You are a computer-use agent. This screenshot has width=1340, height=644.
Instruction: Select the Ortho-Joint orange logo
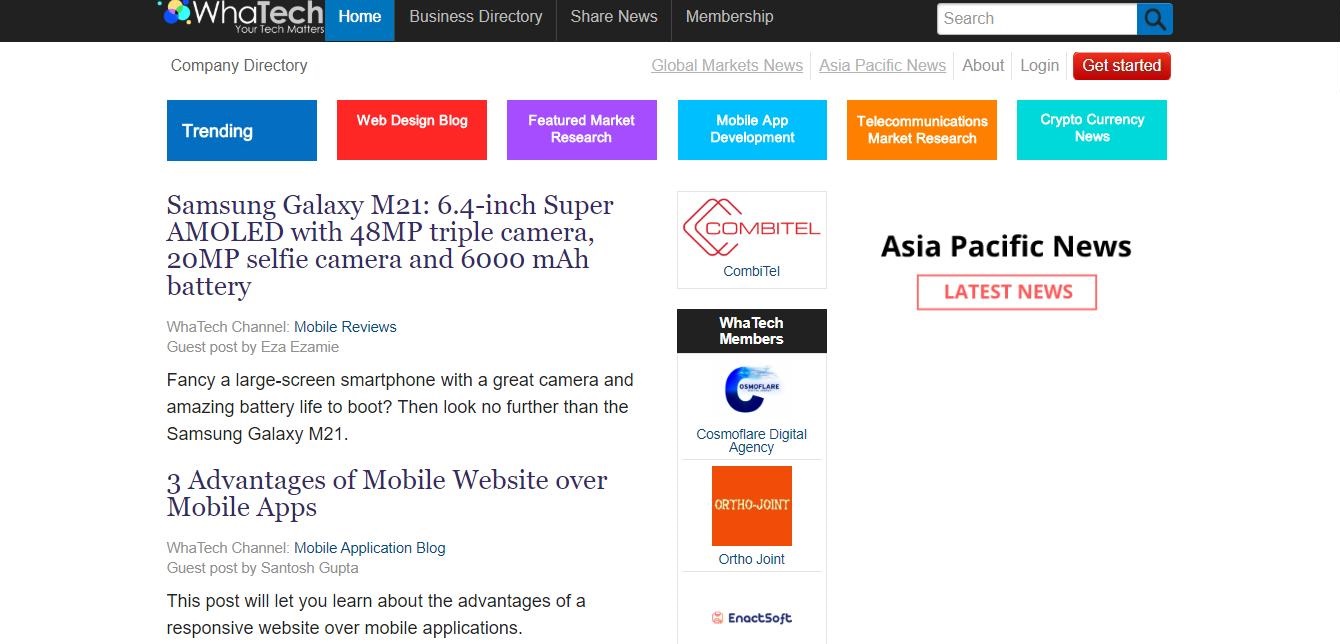click(752, 506)
